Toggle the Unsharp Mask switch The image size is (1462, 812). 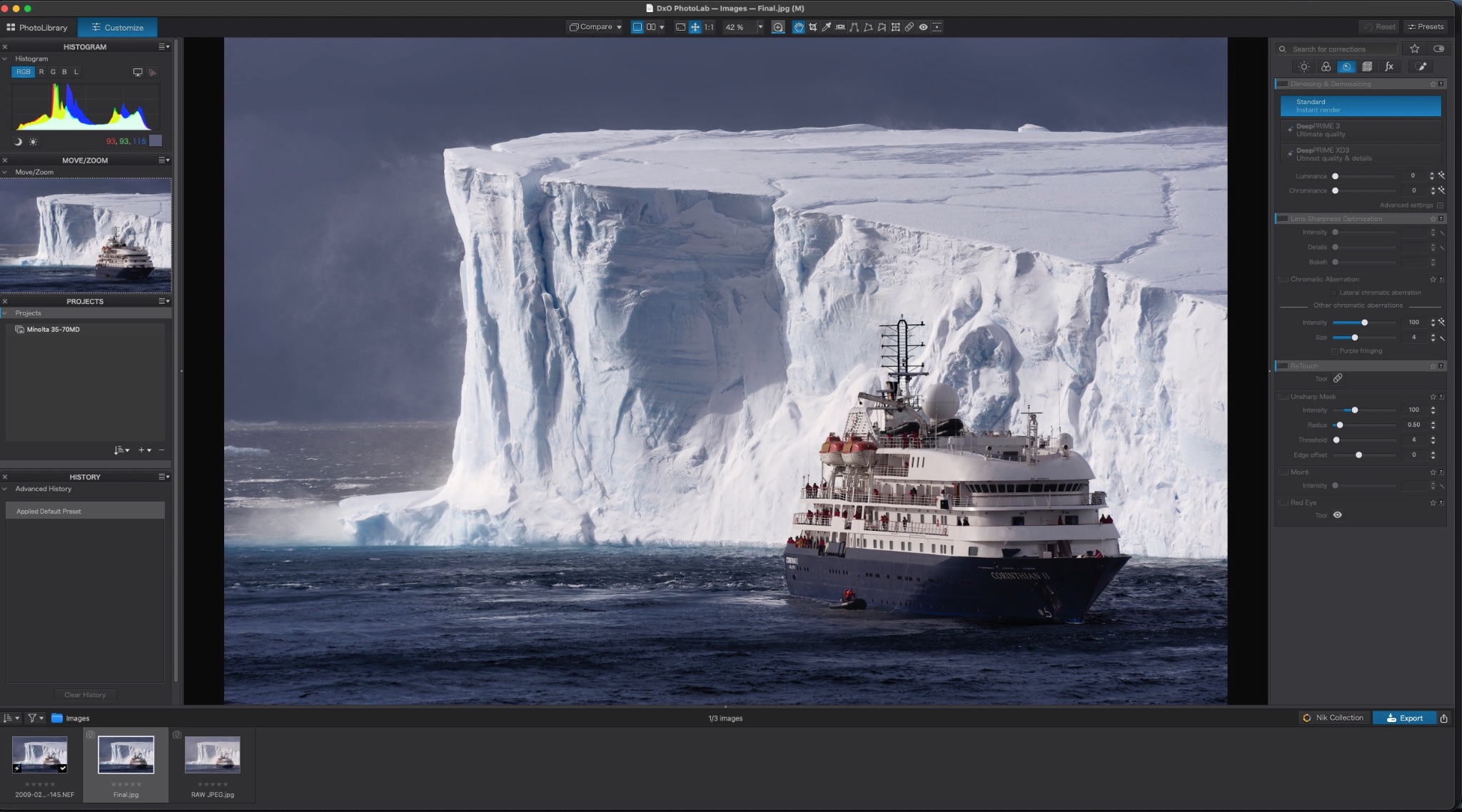point(1283,397)
